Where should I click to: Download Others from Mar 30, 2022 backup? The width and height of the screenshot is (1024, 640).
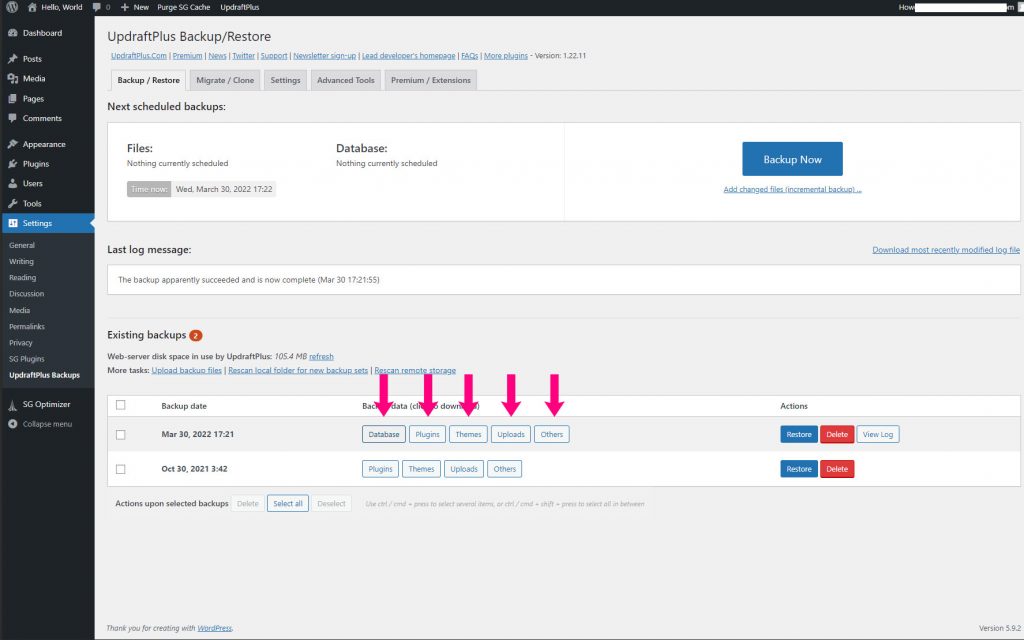point(552,434)
